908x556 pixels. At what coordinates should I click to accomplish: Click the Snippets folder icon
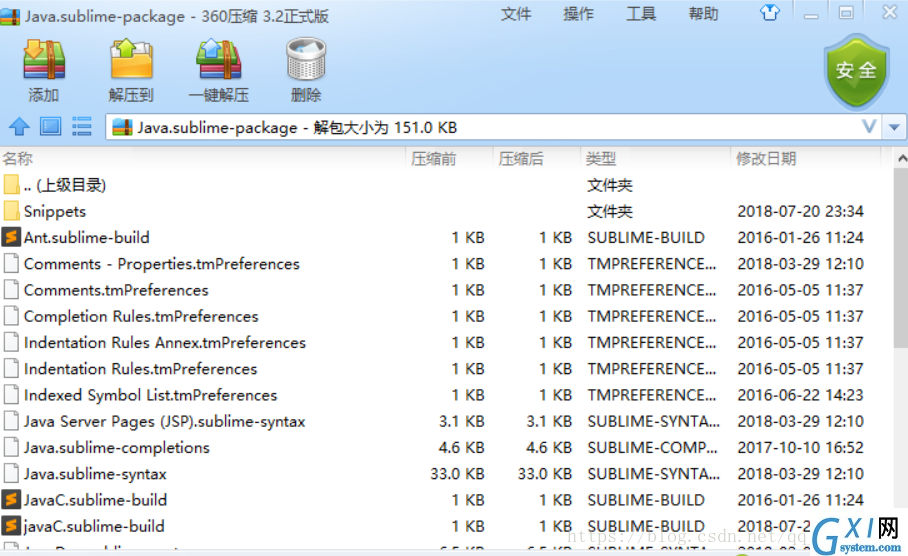point(11,211)
